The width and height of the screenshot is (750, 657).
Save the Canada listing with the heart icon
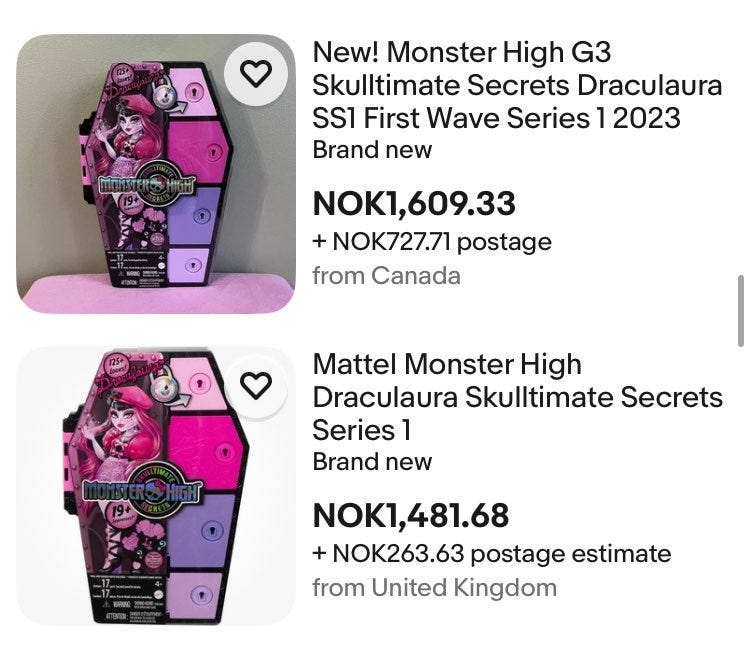257,75
